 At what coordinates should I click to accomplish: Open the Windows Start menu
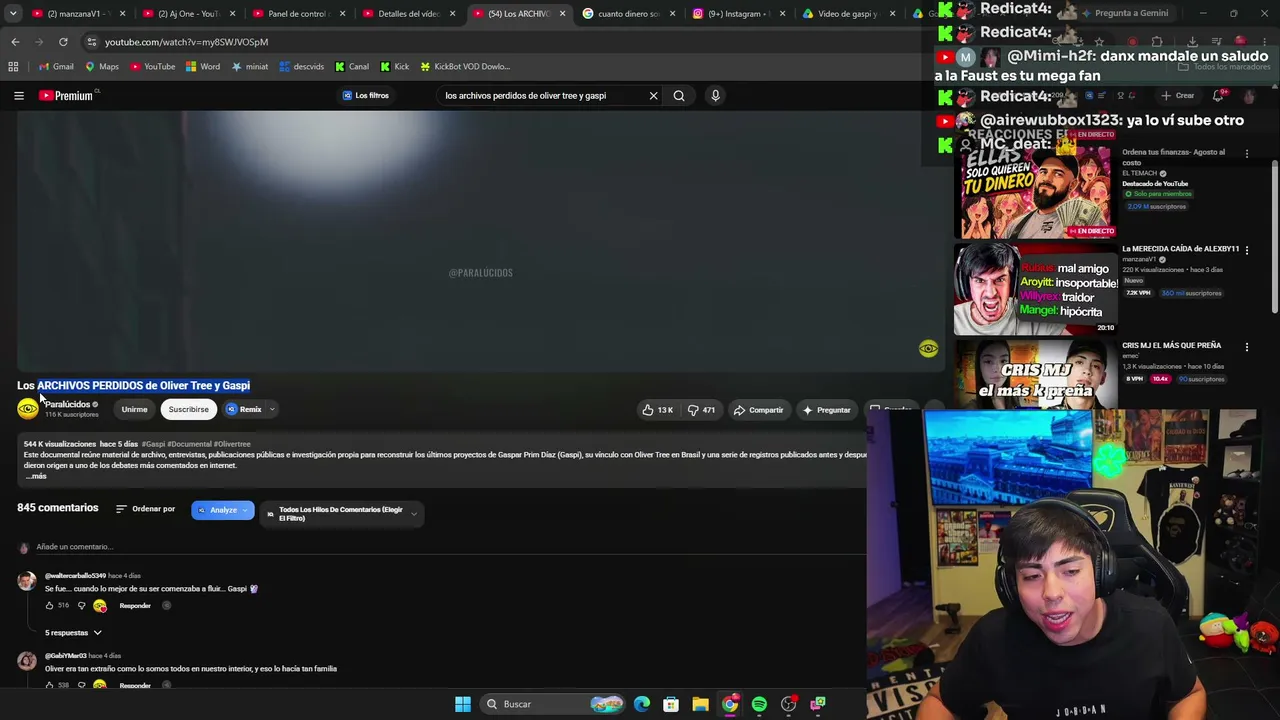point(463,704)
